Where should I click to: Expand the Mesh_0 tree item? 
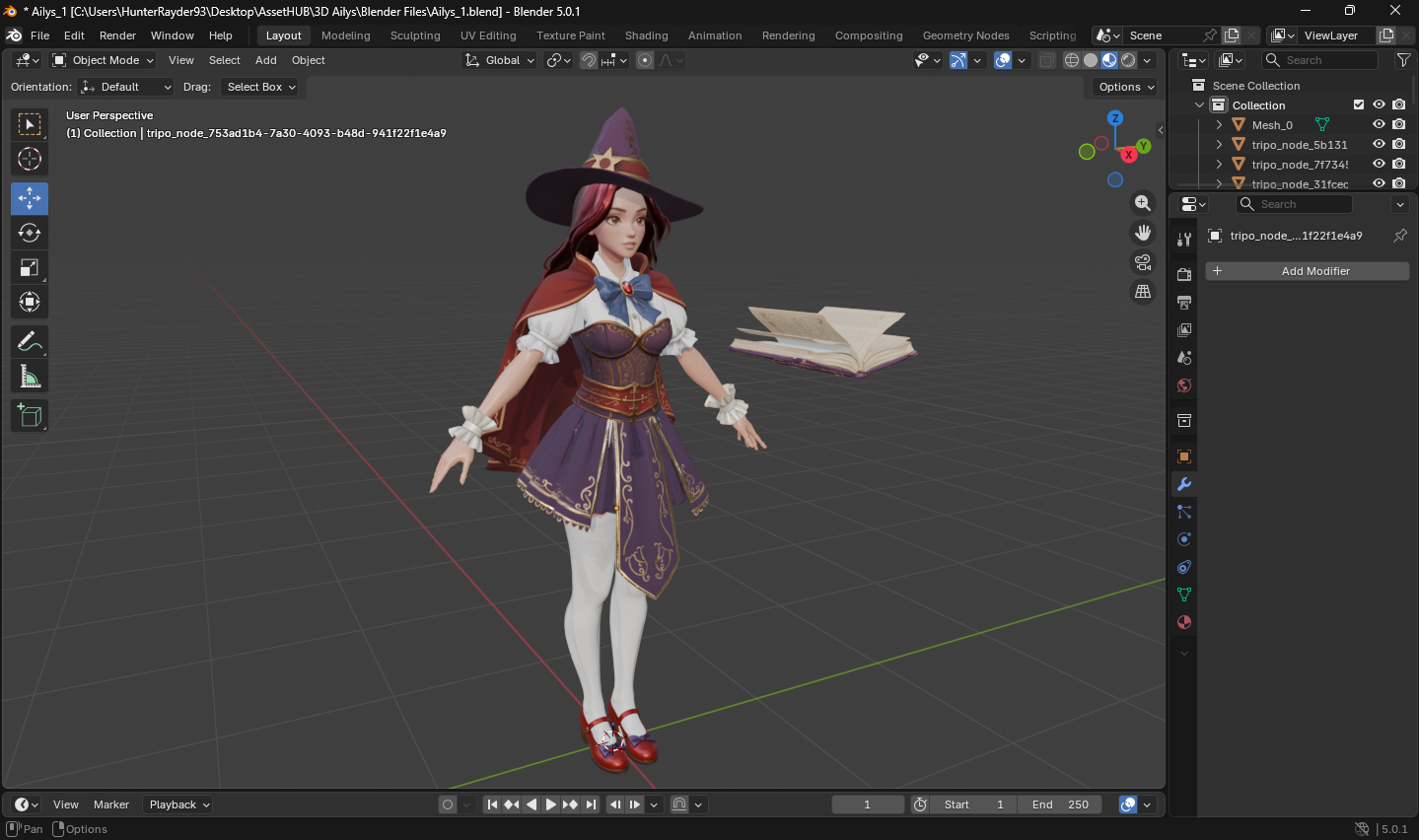1219,125
